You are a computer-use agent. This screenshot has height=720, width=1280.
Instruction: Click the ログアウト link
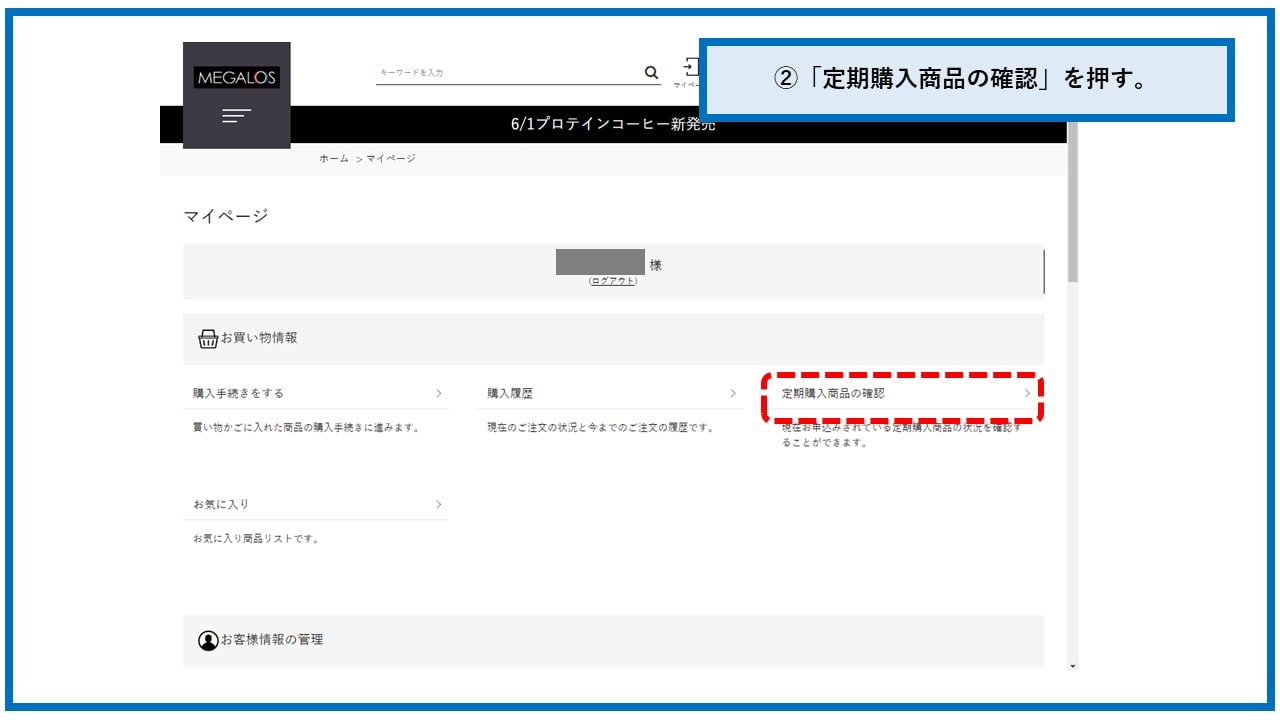612,281
